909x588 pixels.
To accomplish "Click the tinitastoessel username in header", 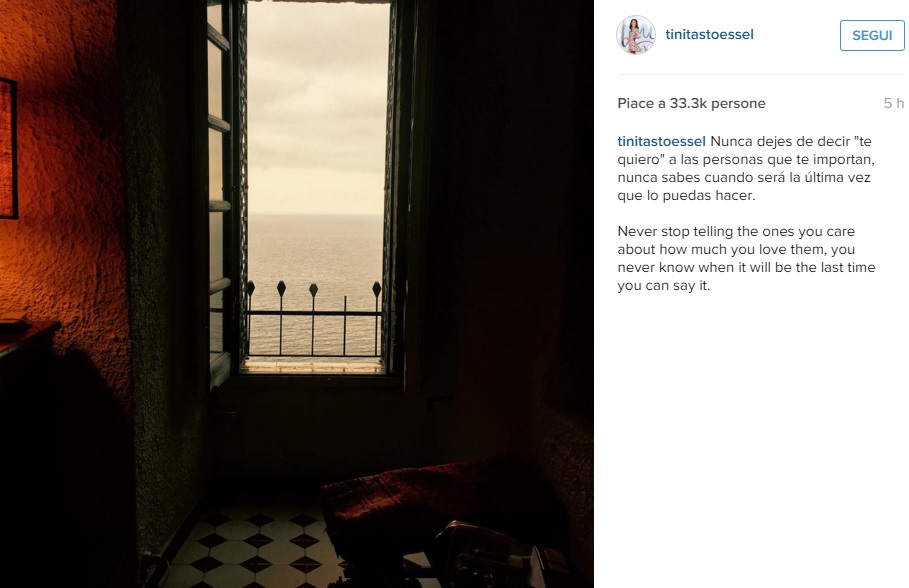I will click(x=710, y=35).
